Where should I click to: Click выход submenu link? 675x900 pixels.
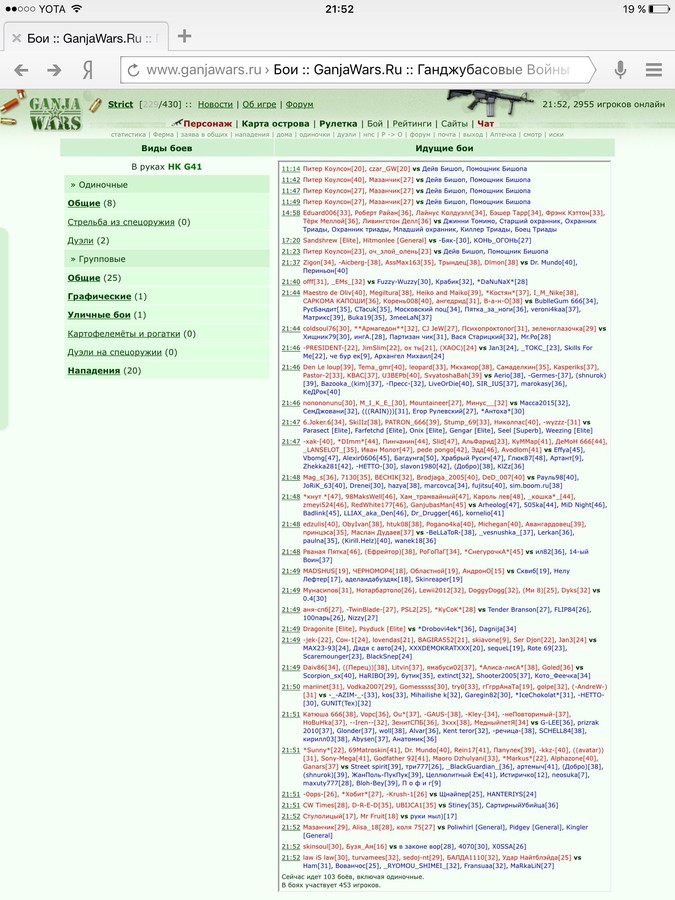point(473,134)
